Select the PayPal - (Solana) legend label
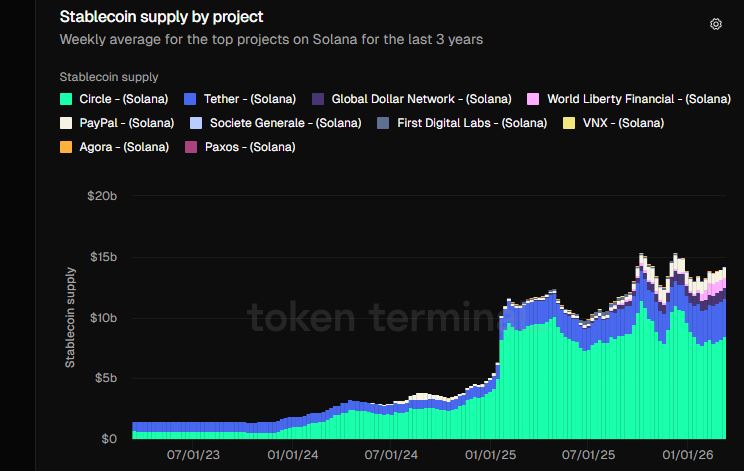Image resolution: width=744 pixels, height=471 pixels. tap(127, 123)
